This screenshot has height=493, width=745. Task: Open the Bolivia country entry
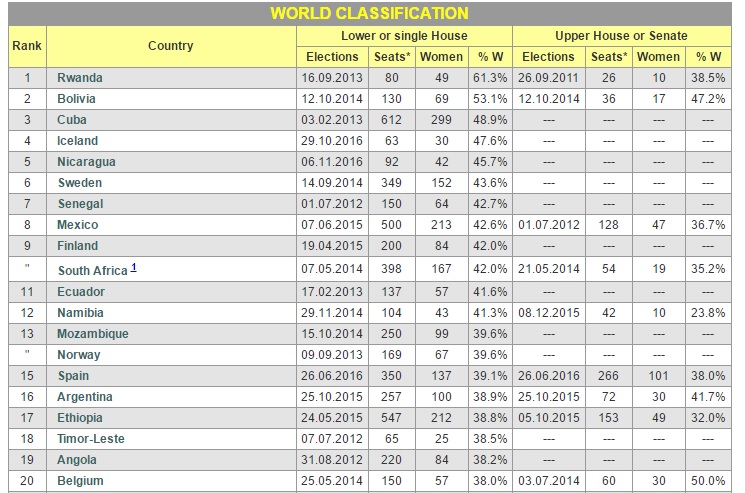pos(78,99)
